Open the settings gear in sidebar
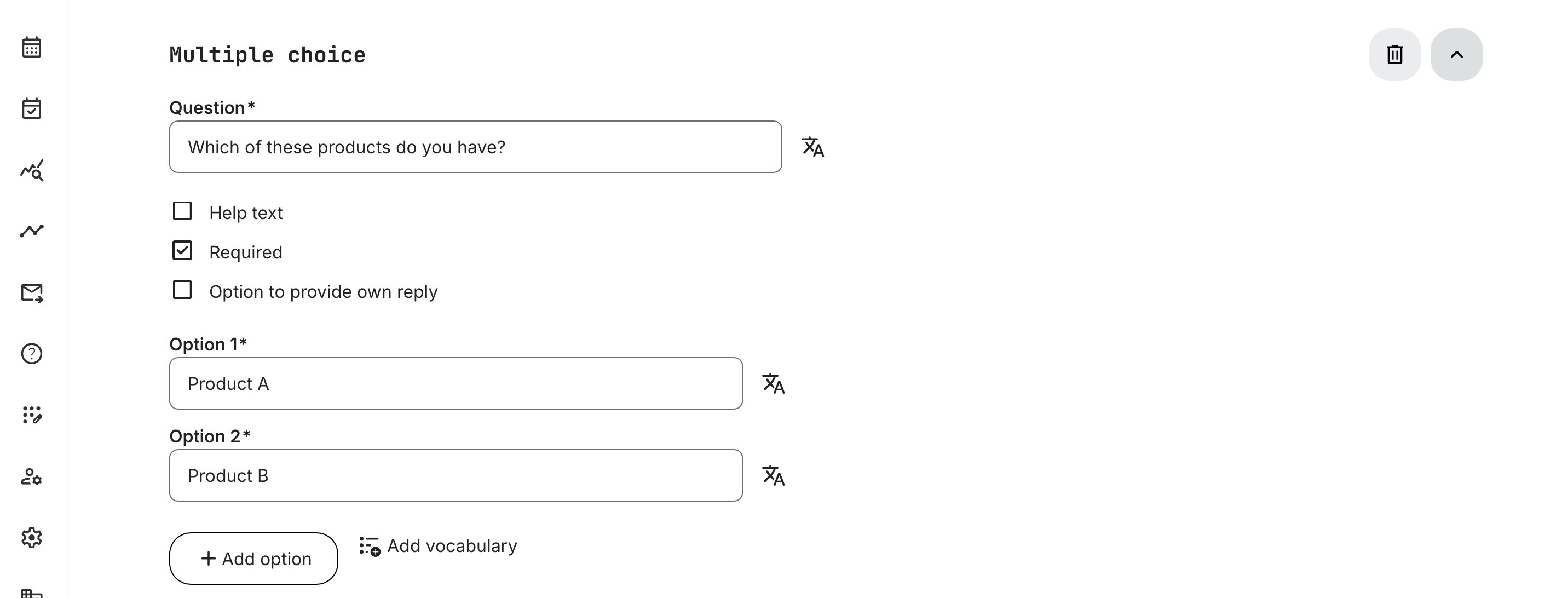The width and height of the screenshot is (1568, 598). (x=32, y=538)
